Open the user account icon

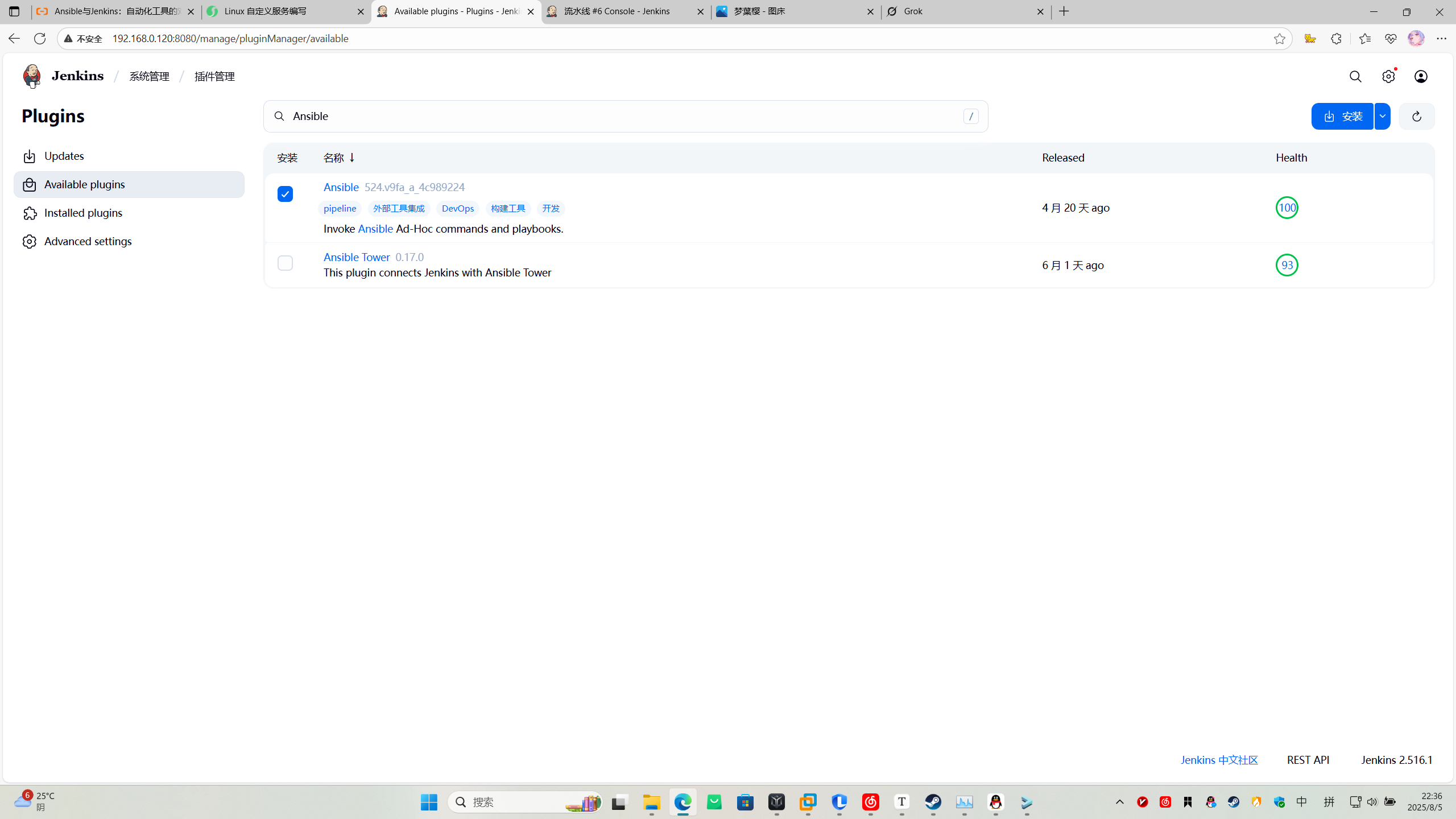(1421, 76)
